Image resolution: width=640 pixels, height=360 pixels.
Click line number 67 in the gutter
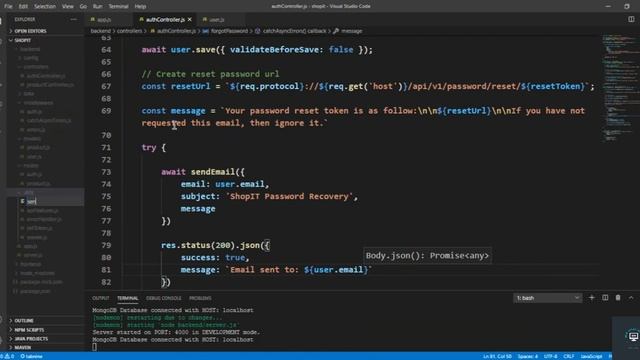106,87
